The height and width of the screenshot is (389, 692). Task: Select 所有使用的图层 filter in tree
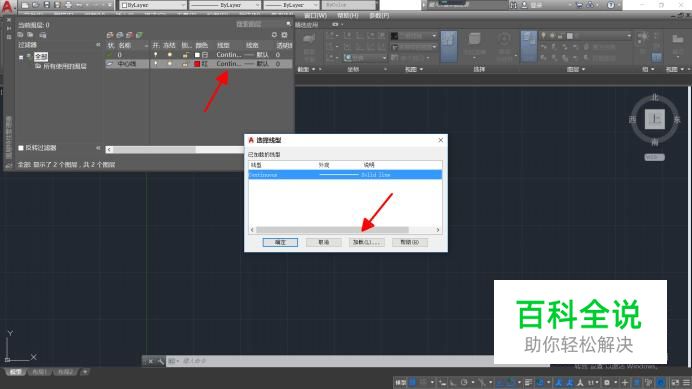tap(64, 66)
